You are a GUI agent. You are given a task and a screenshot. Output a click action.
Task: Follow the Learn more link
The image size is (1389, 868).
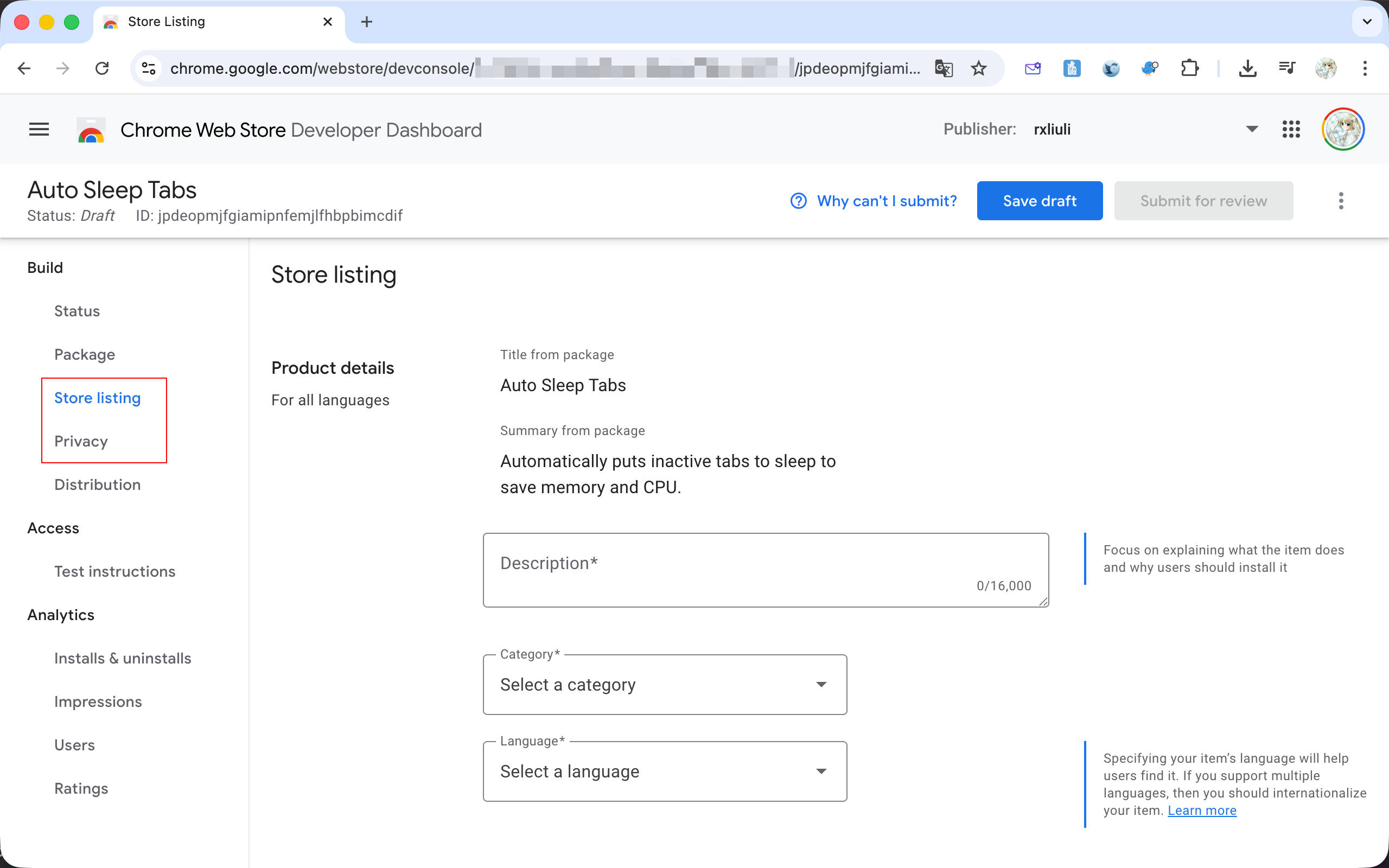click(1201, 810)
